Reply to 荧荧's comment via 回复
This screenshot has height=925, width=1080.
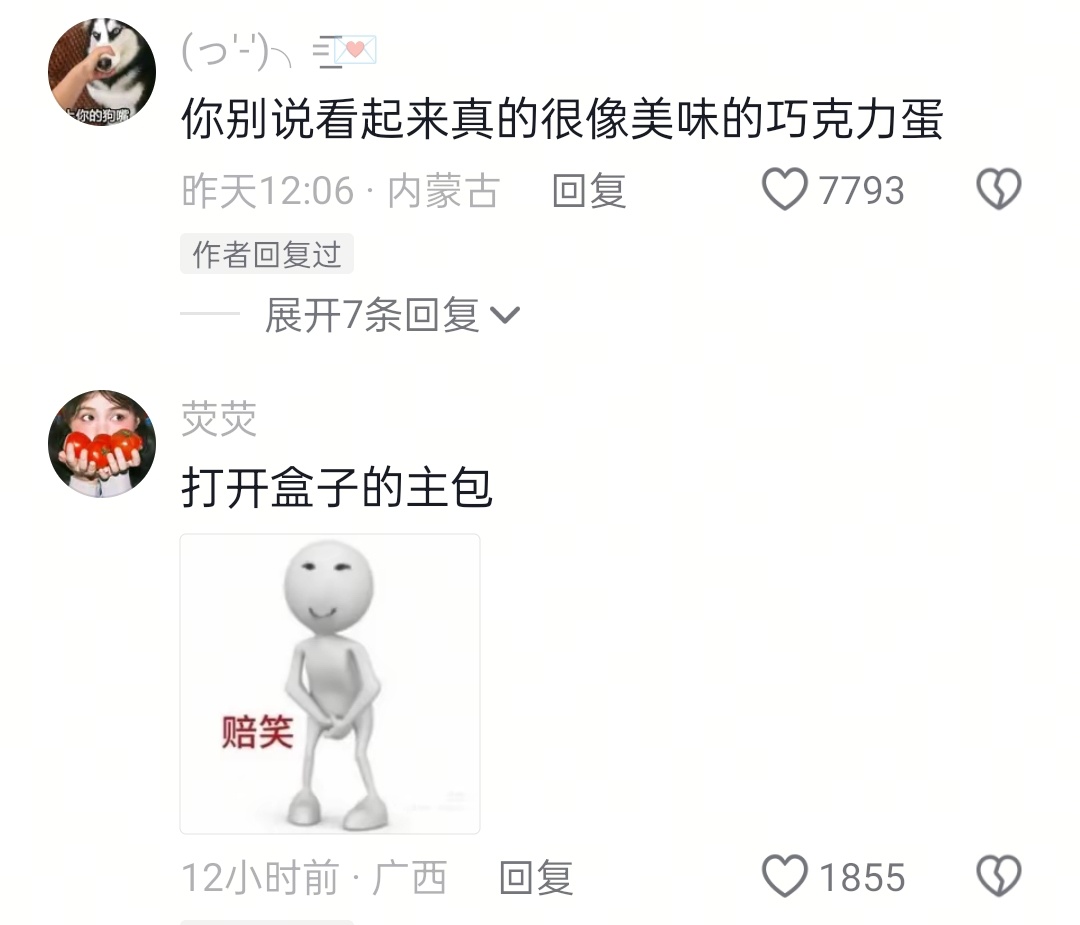coord(536,877)
